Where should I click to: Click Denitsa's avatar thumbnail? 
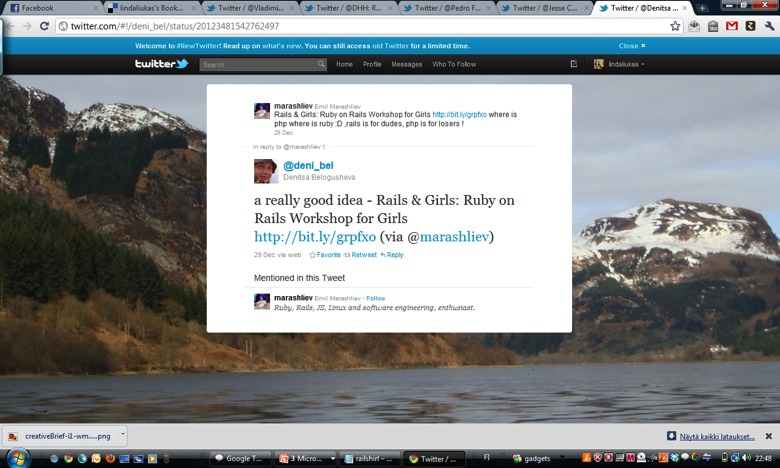coord(266,171)
